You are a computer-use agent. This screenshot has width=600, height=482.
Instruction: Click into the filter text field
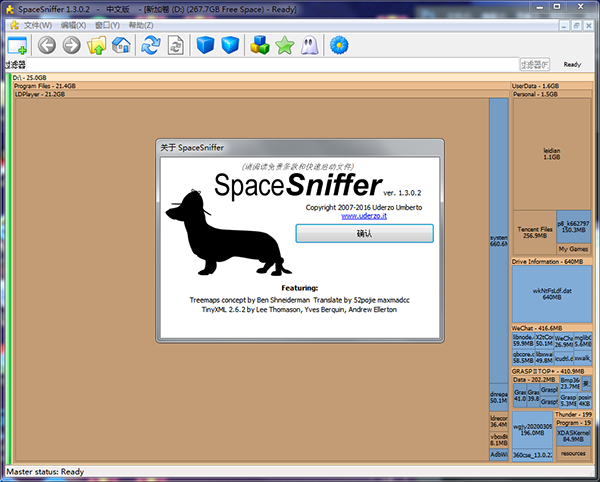272,64
